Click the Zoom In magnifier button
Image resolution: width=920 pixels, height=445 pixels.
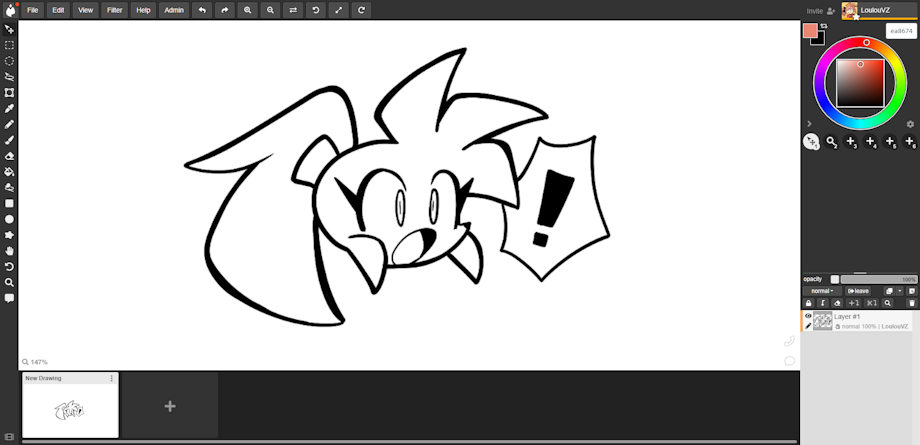[248, 10]
